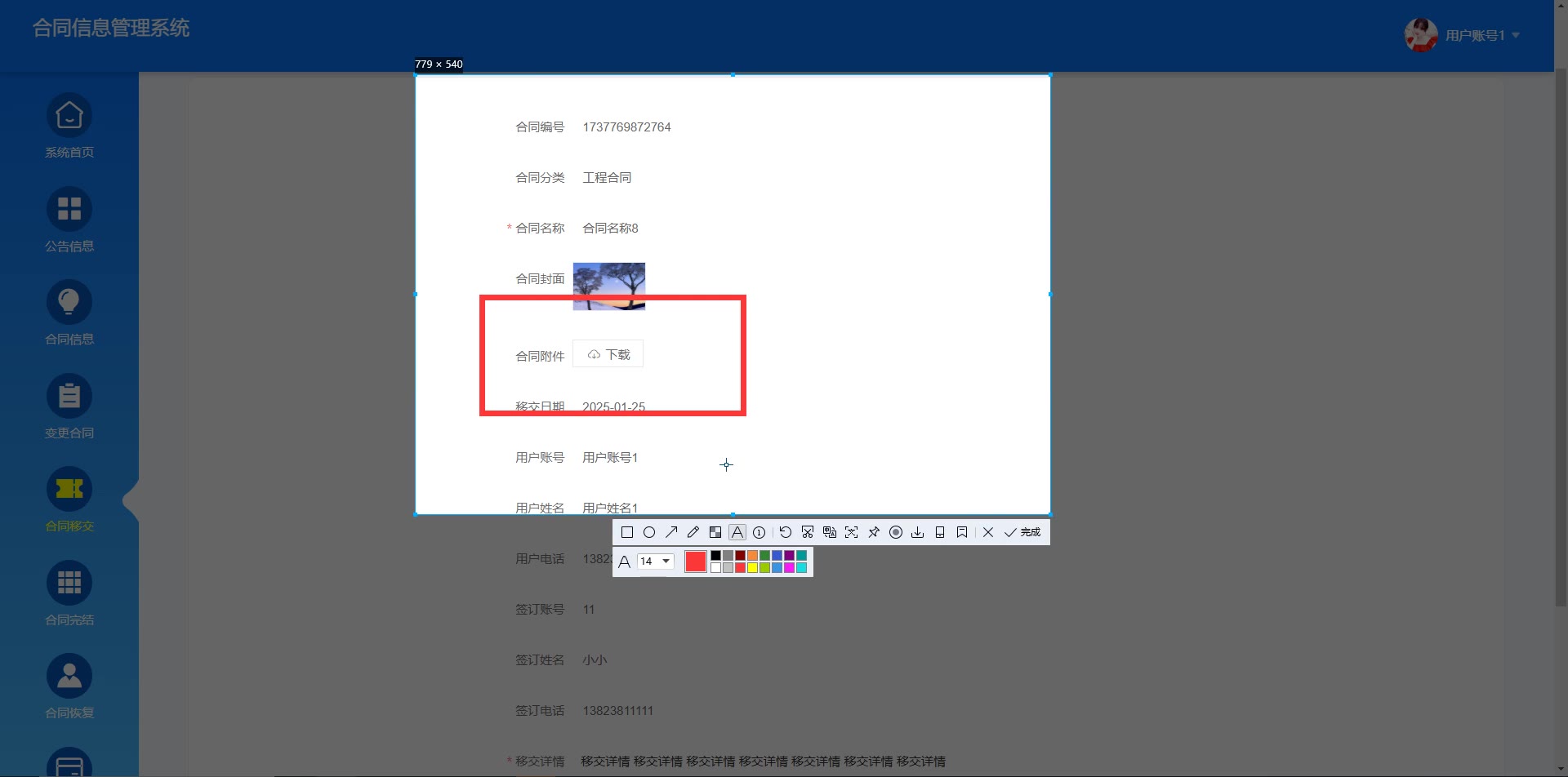Pick the black color swatch
1568x777 pixels.
(715, 555)
